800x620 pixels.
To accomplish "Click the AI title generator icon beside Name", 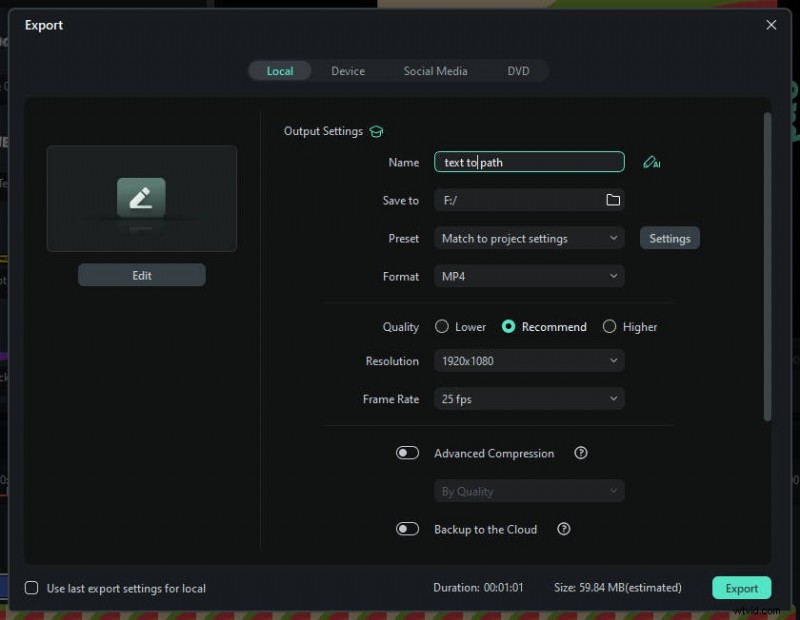I will point(651,161).
